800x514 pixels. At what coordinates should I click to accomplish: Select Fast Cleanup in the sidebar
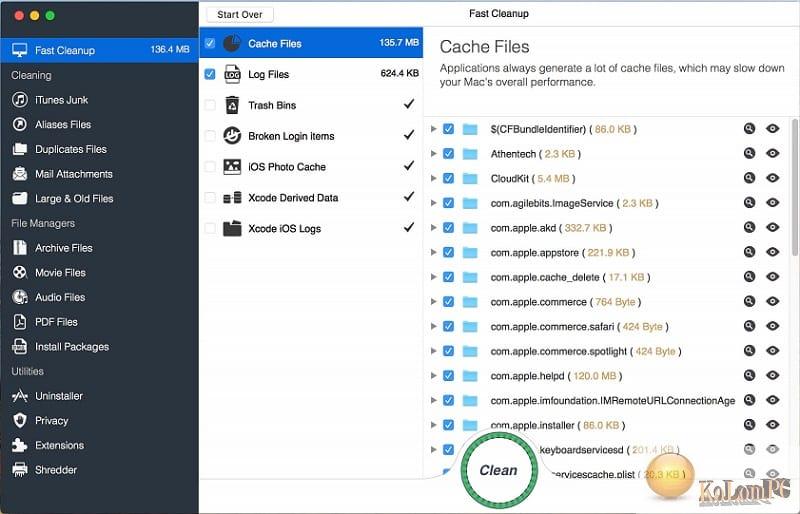point(99,50)
